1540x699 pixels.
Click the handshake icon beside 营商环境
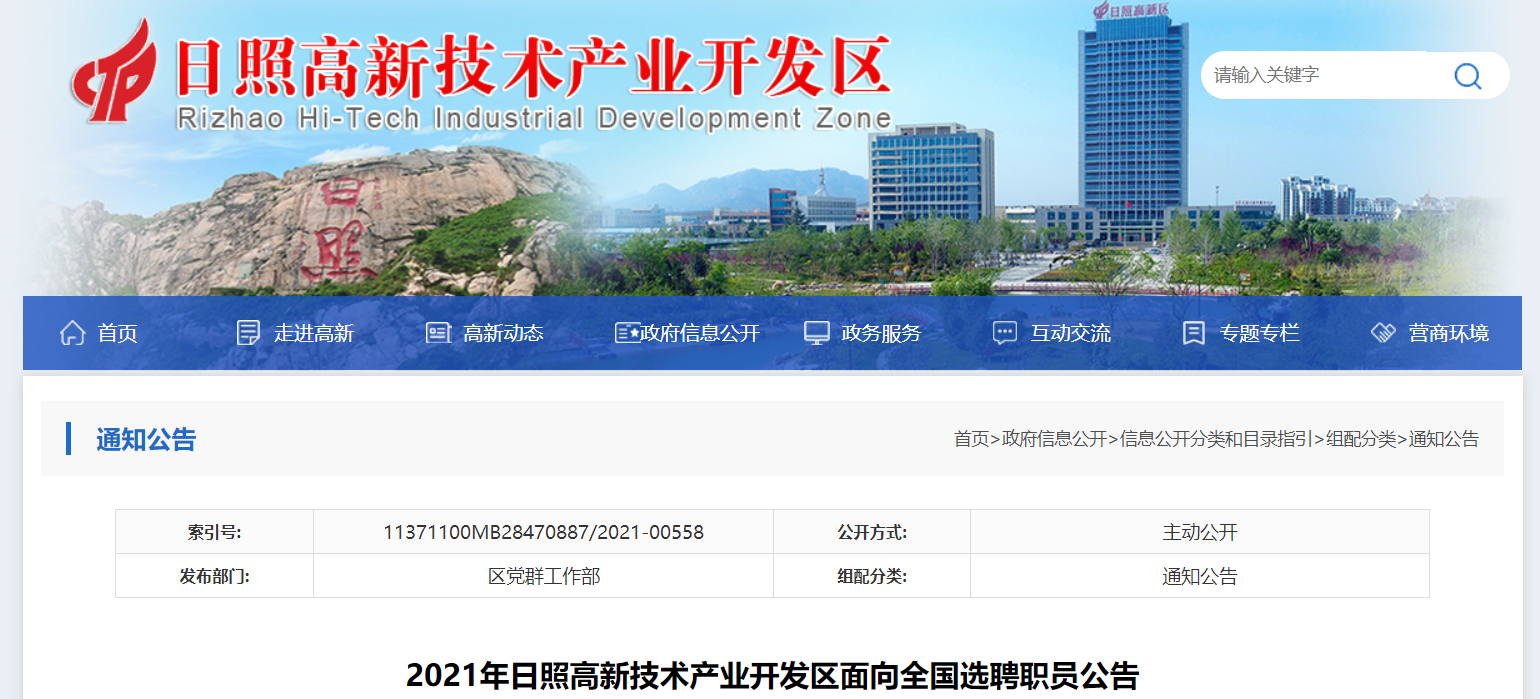pos(1383,333)
